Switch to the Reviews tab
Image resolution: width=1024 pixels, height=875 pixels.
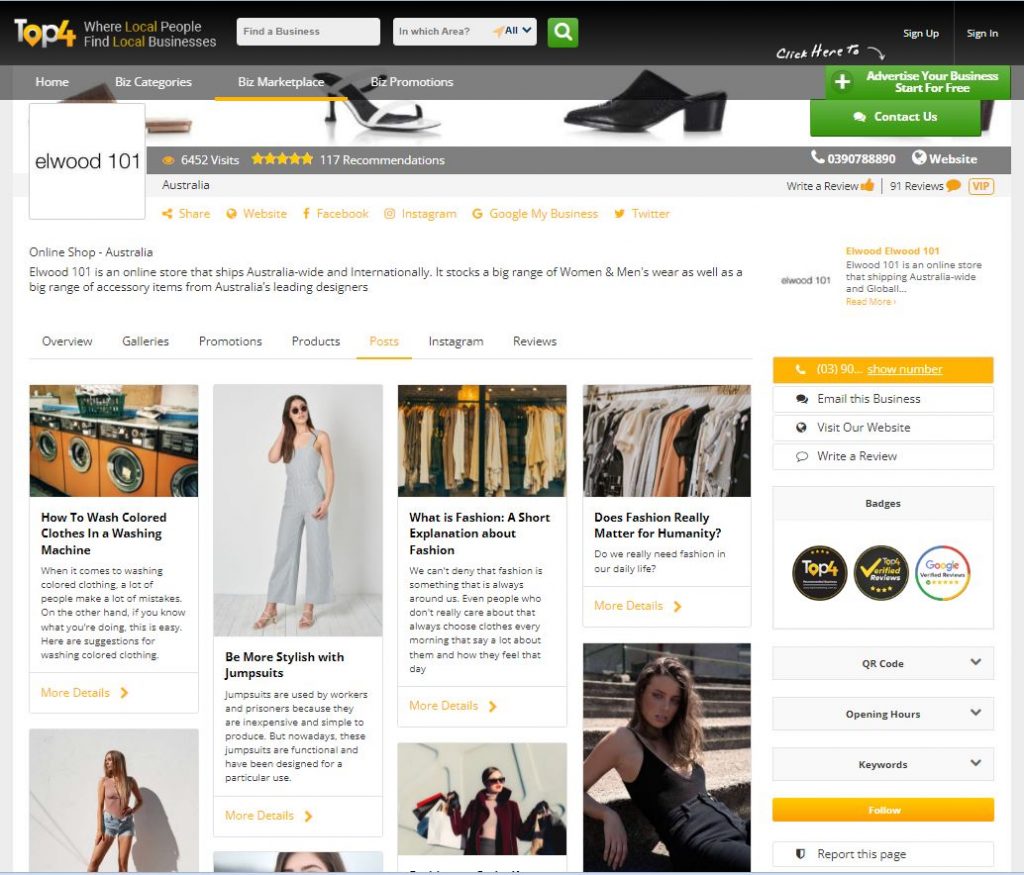pos(534,341)
